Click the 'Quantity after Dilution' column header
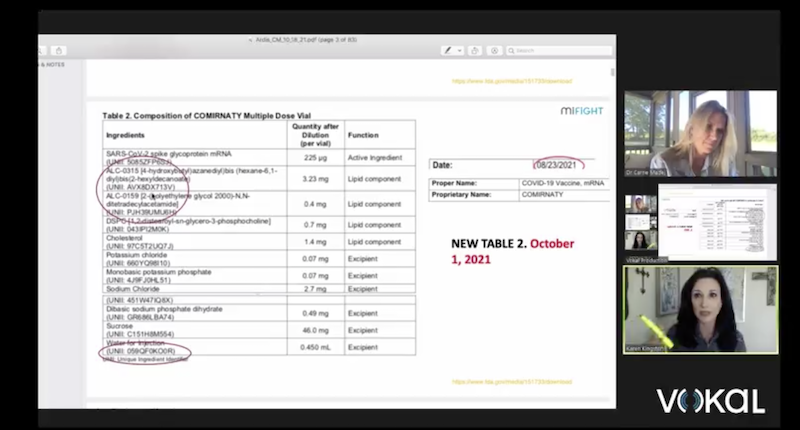Viewport: 800px width, 430px height. tap(315, 135)
